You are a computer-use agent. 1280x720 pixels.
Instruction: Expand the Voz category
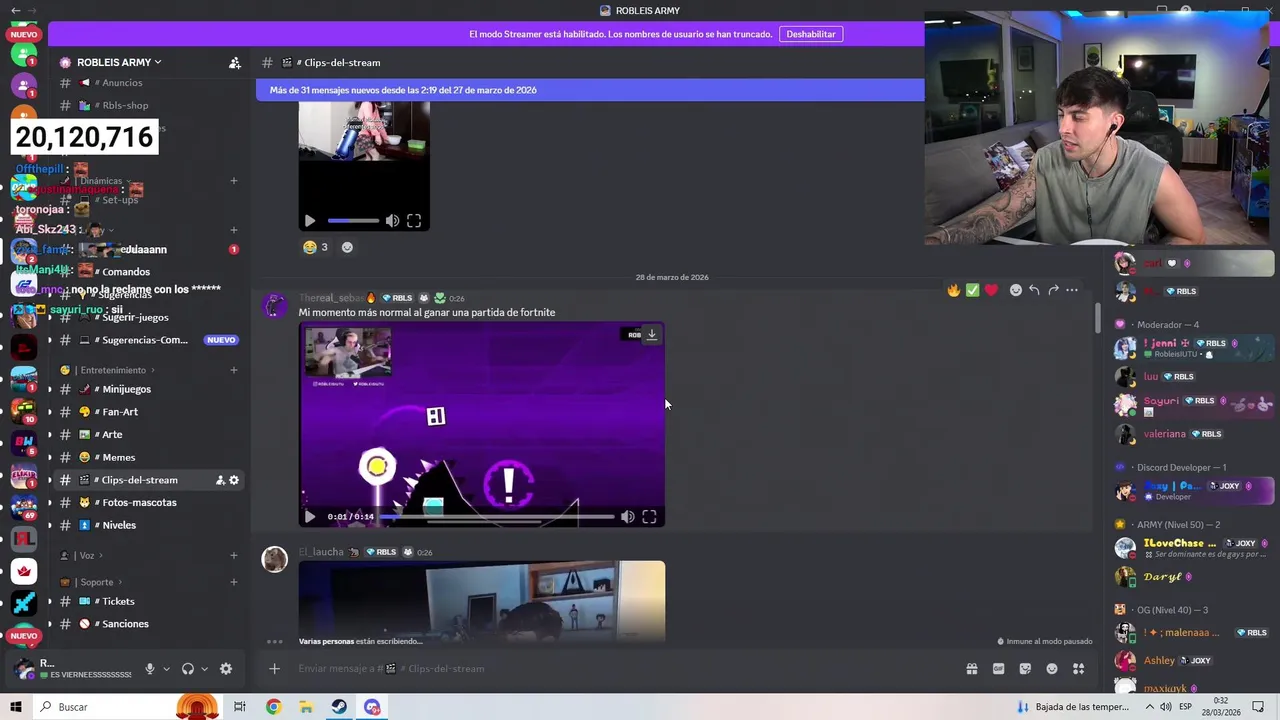point(87,556)
